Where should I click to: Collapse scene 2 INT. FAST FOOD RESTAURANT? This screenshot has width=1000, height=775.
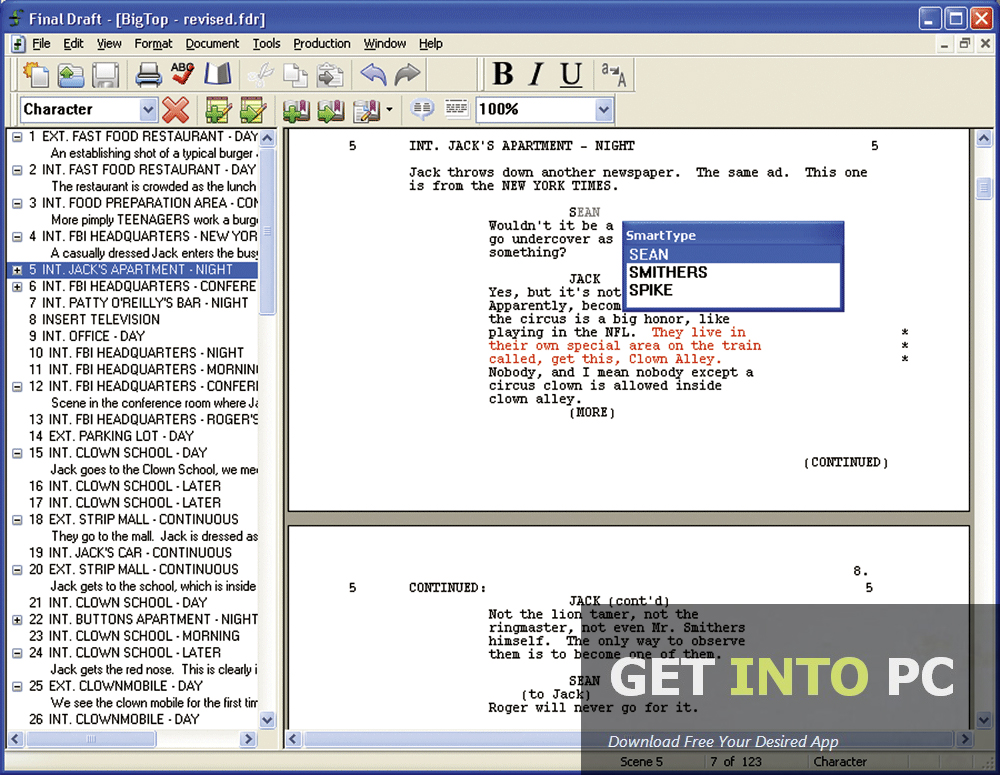coord(17,170)
